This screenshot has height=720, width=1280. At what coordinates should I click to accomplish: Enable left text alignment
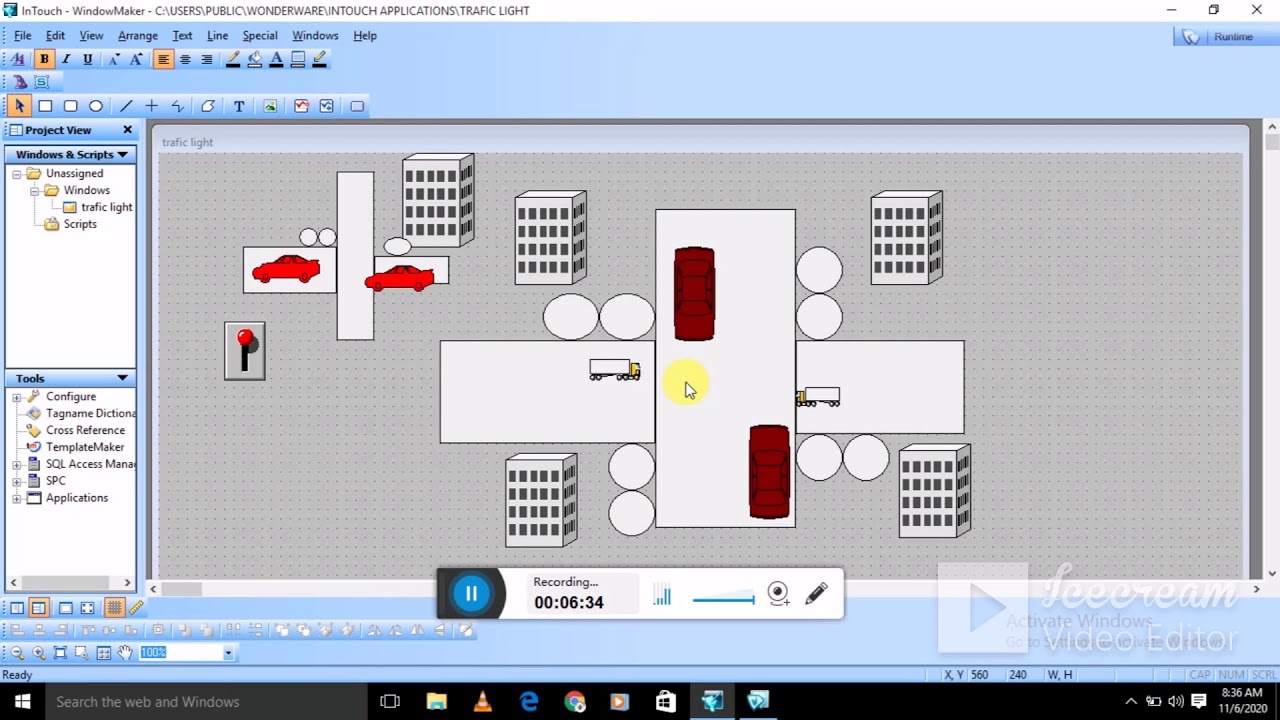click(x=163, y=60)
